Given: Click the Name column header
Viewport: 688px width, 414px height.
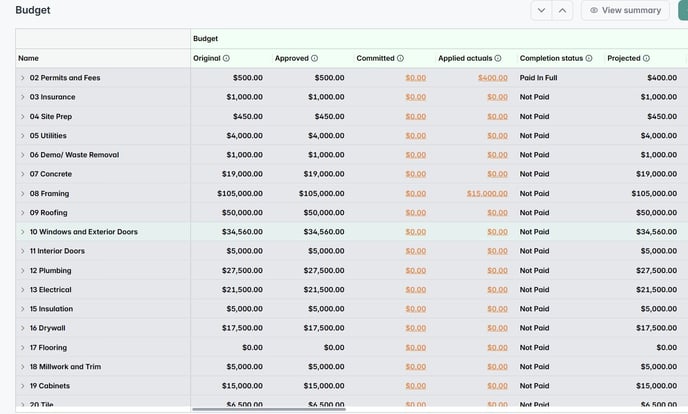Looking at the screenshot, I should pyautogui.click(x=103, y=58).
